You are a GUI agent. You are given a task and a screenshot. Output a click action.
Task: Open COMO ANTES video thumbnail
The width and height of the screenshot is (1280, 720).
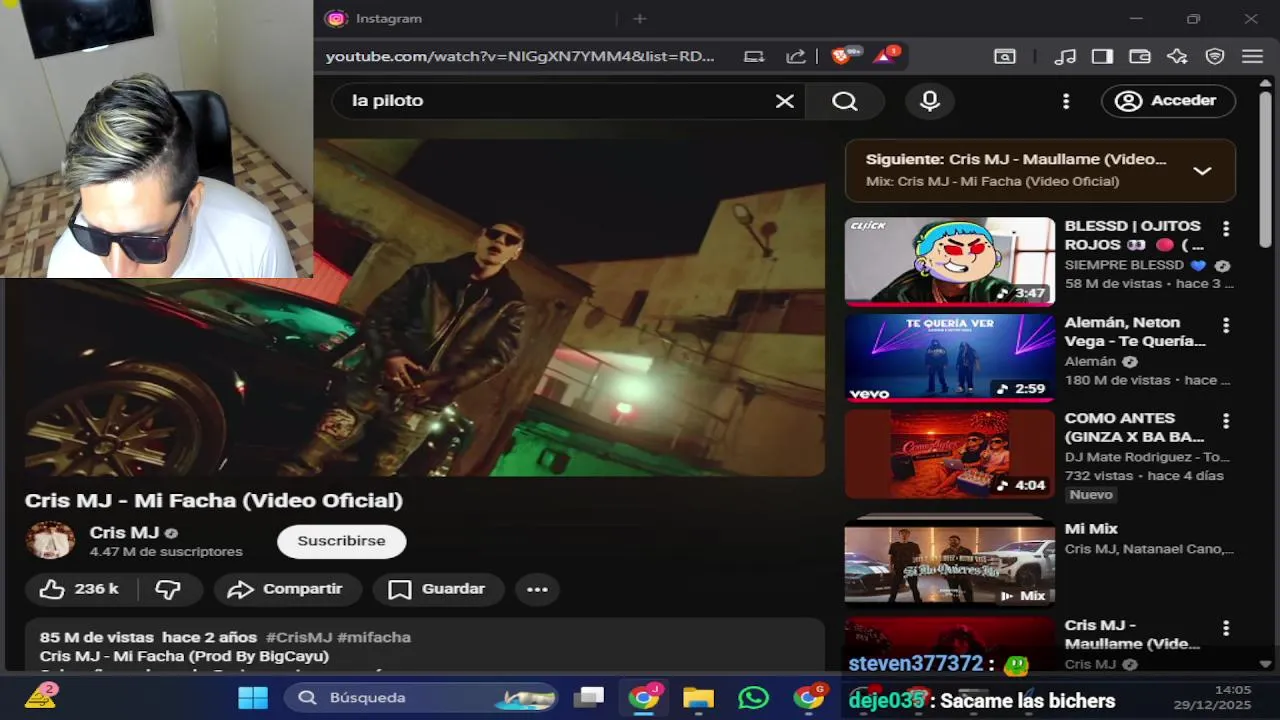click(950, 453)
